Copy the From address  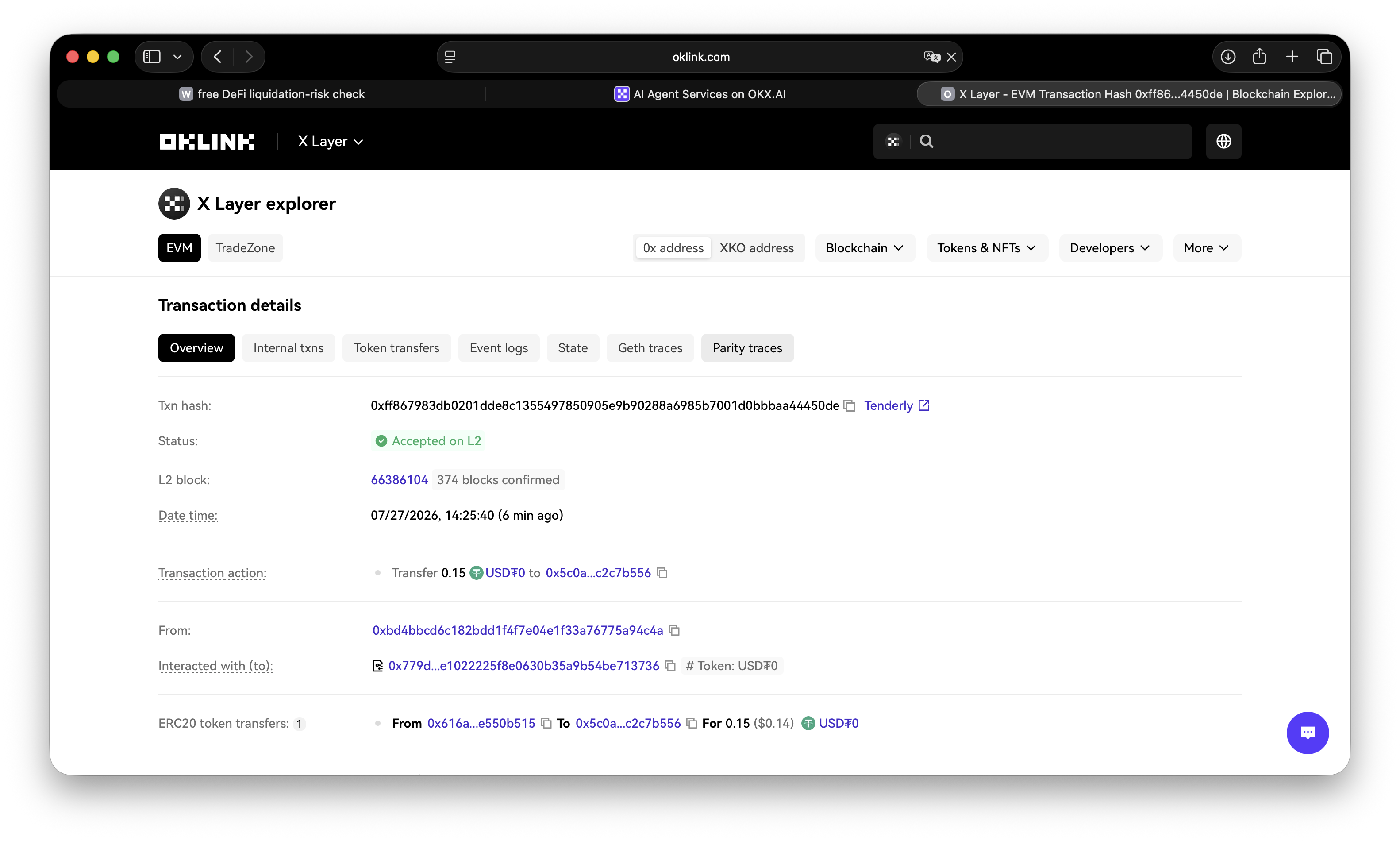[674, 630]
